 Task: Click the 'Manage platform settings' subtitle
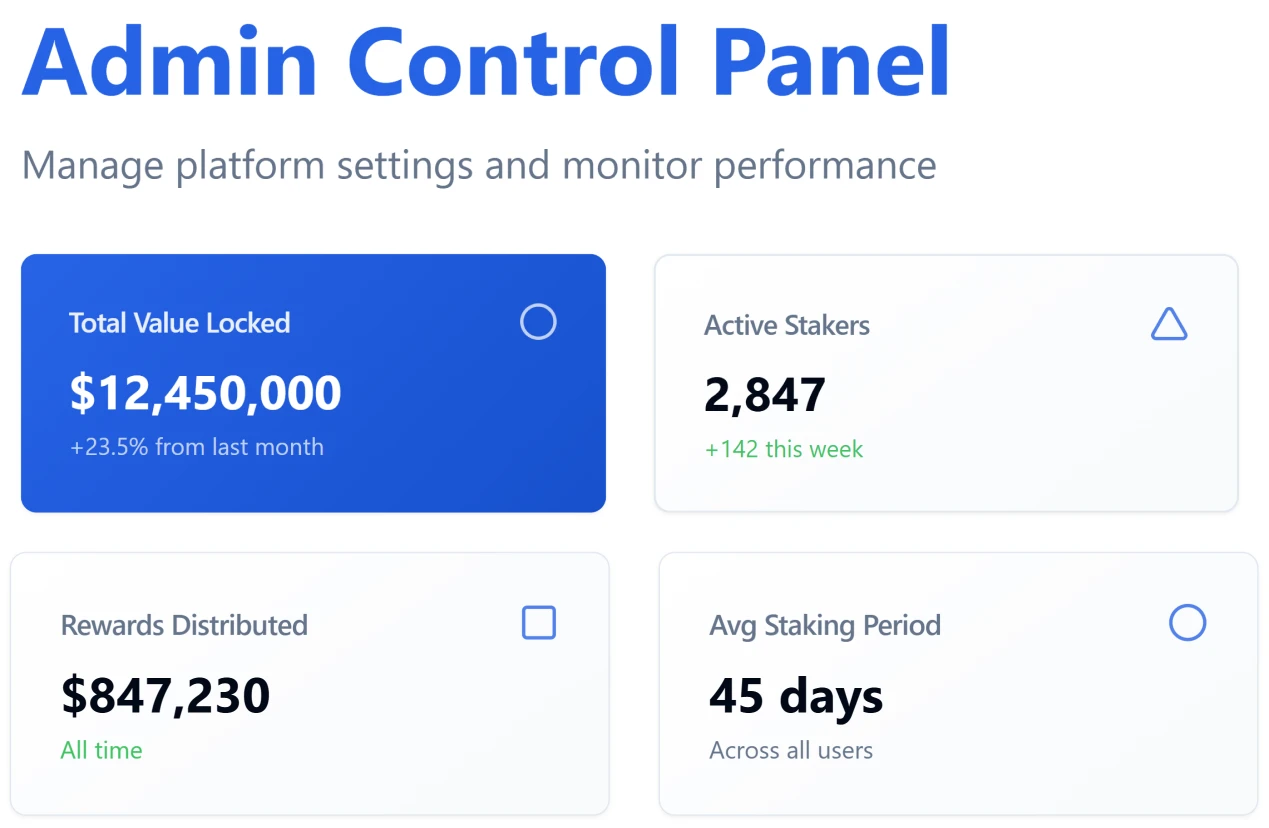478,165
